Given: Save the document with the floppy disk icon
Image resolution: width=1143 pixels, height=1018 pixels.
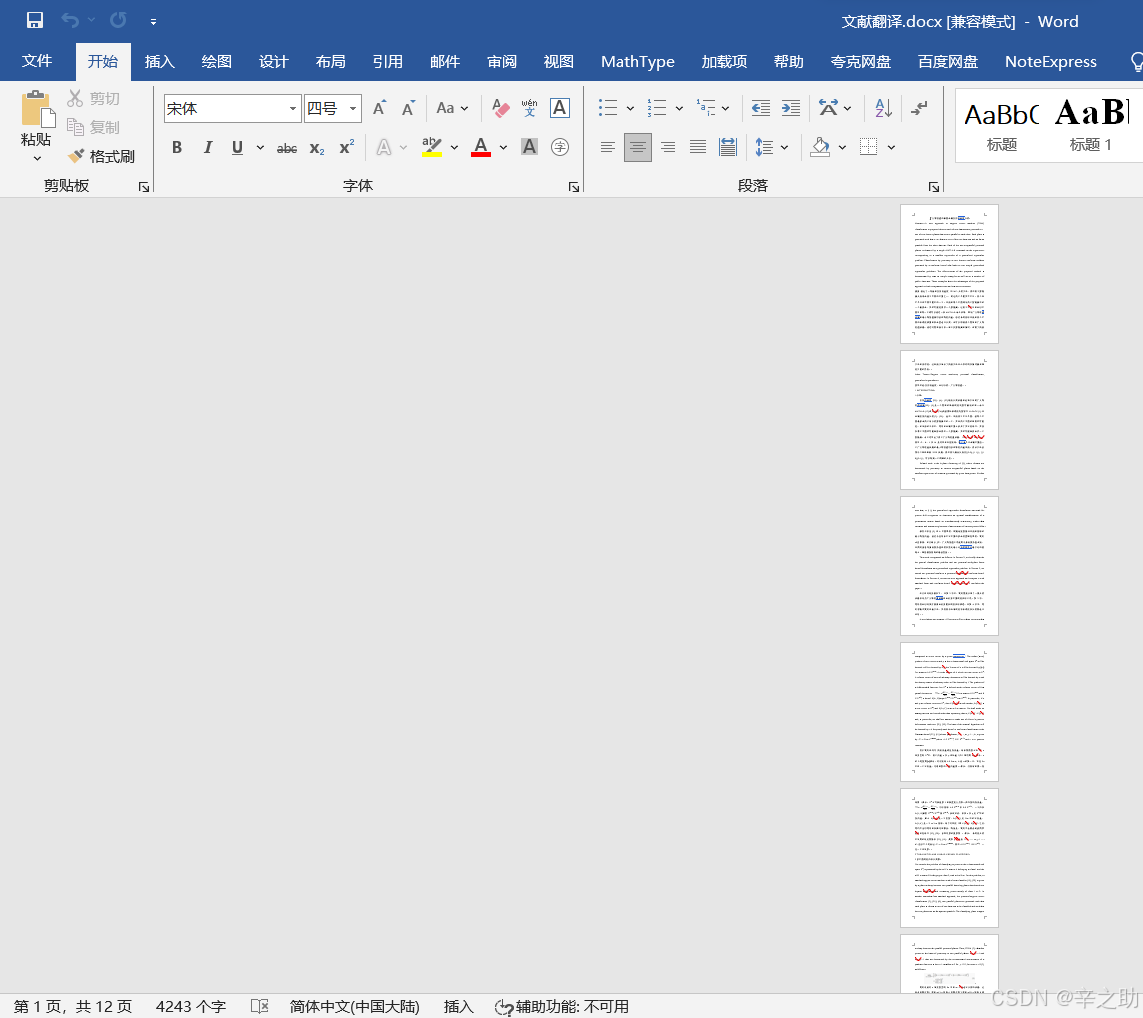Looking at the screenshot, I should coord(34,20).
